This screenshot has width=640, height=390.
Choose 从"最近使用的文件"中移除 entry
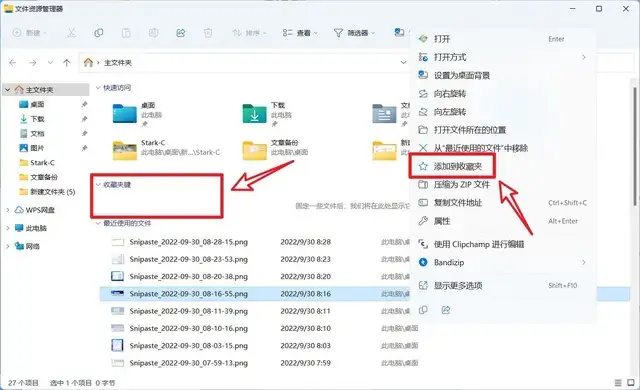pos(502,148)
